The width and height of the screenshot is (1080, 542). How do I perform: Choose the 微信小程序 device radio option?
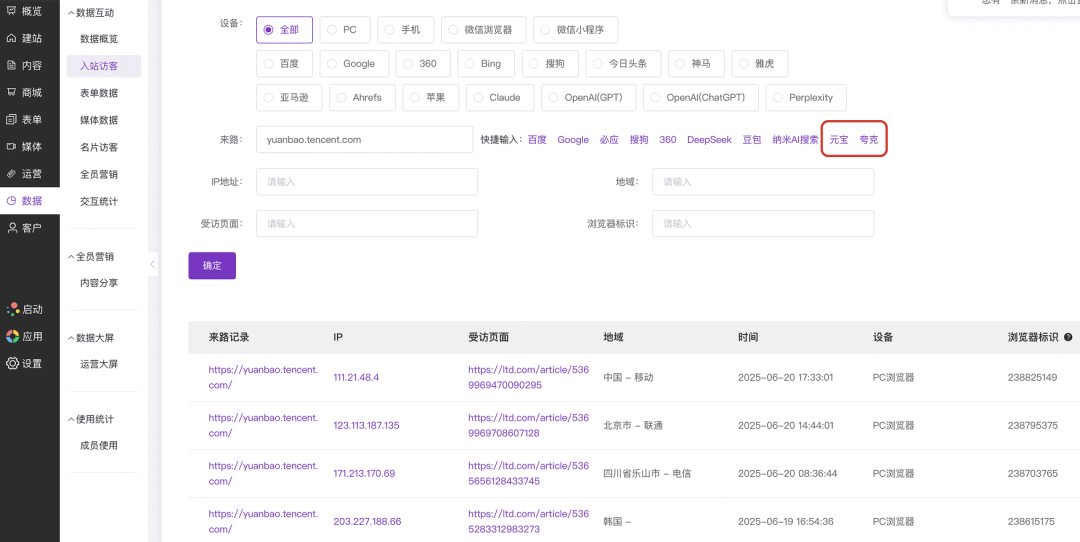(x=546, y=30)
